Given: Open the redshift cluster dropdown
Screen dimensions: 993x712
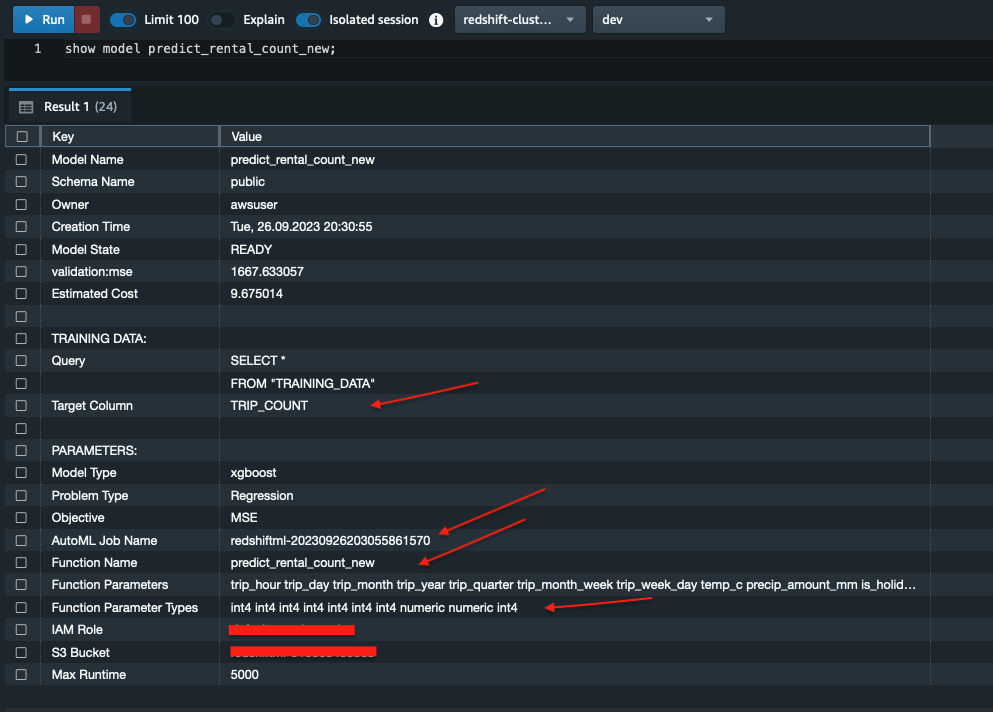Looking at the screenshot, I should click(x=519, y=20).
